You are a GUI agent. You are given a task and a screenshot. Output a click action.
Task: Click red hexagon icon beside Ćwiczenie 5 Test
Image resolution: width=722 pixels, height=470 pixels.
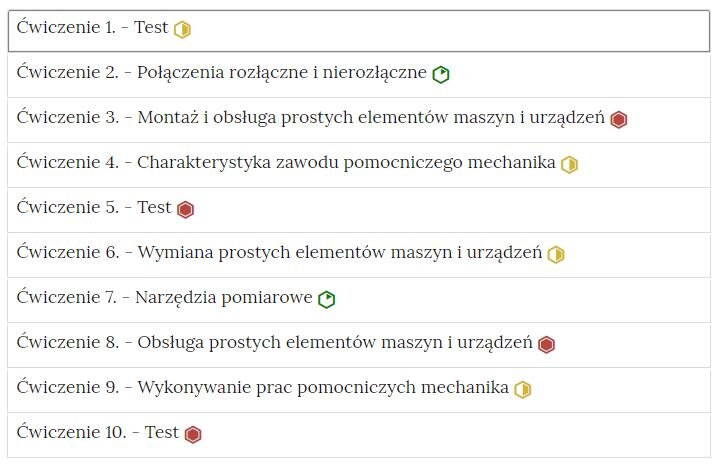click(185, 209)
